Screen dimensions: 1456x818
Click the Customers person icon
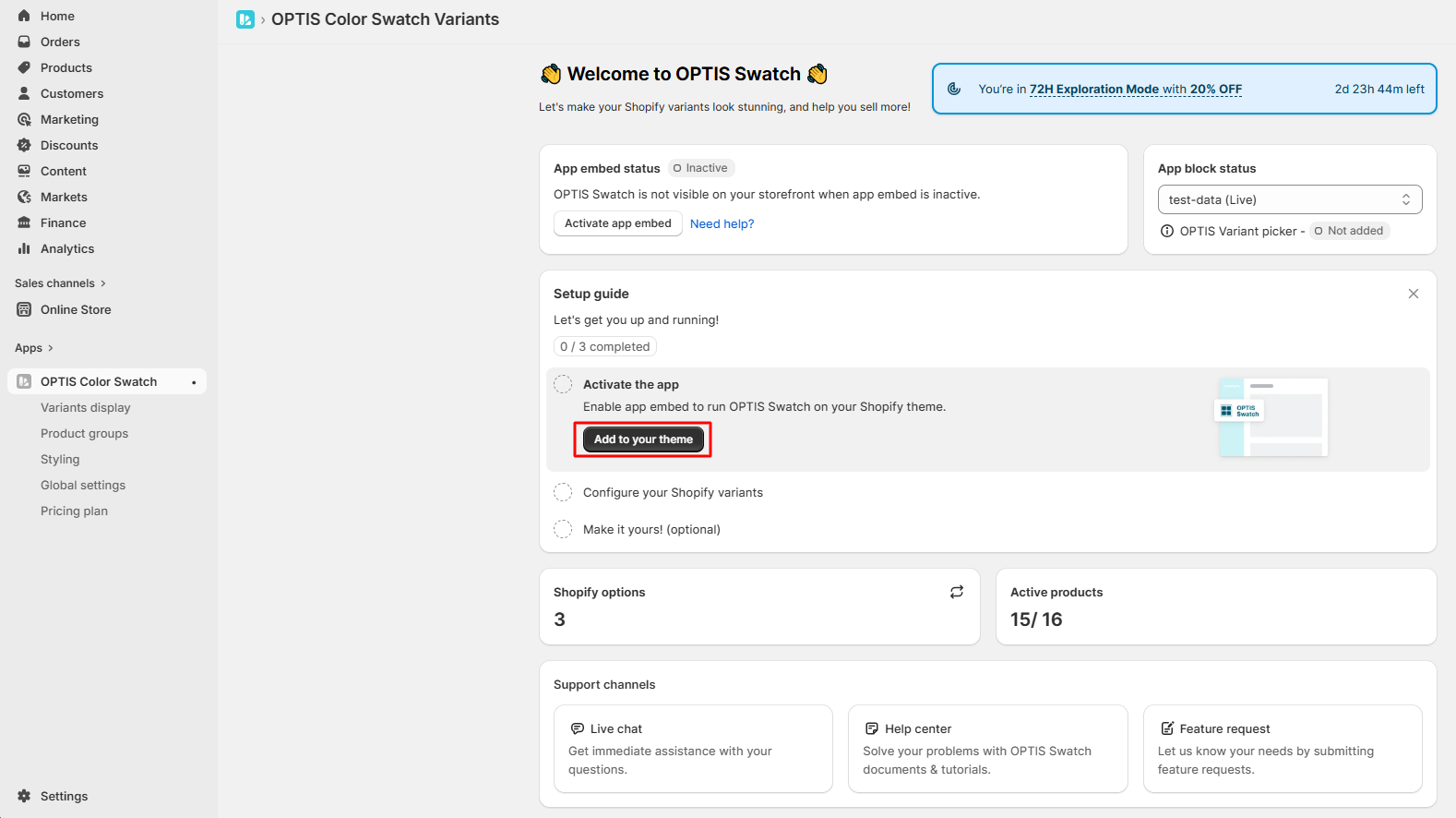24,93
